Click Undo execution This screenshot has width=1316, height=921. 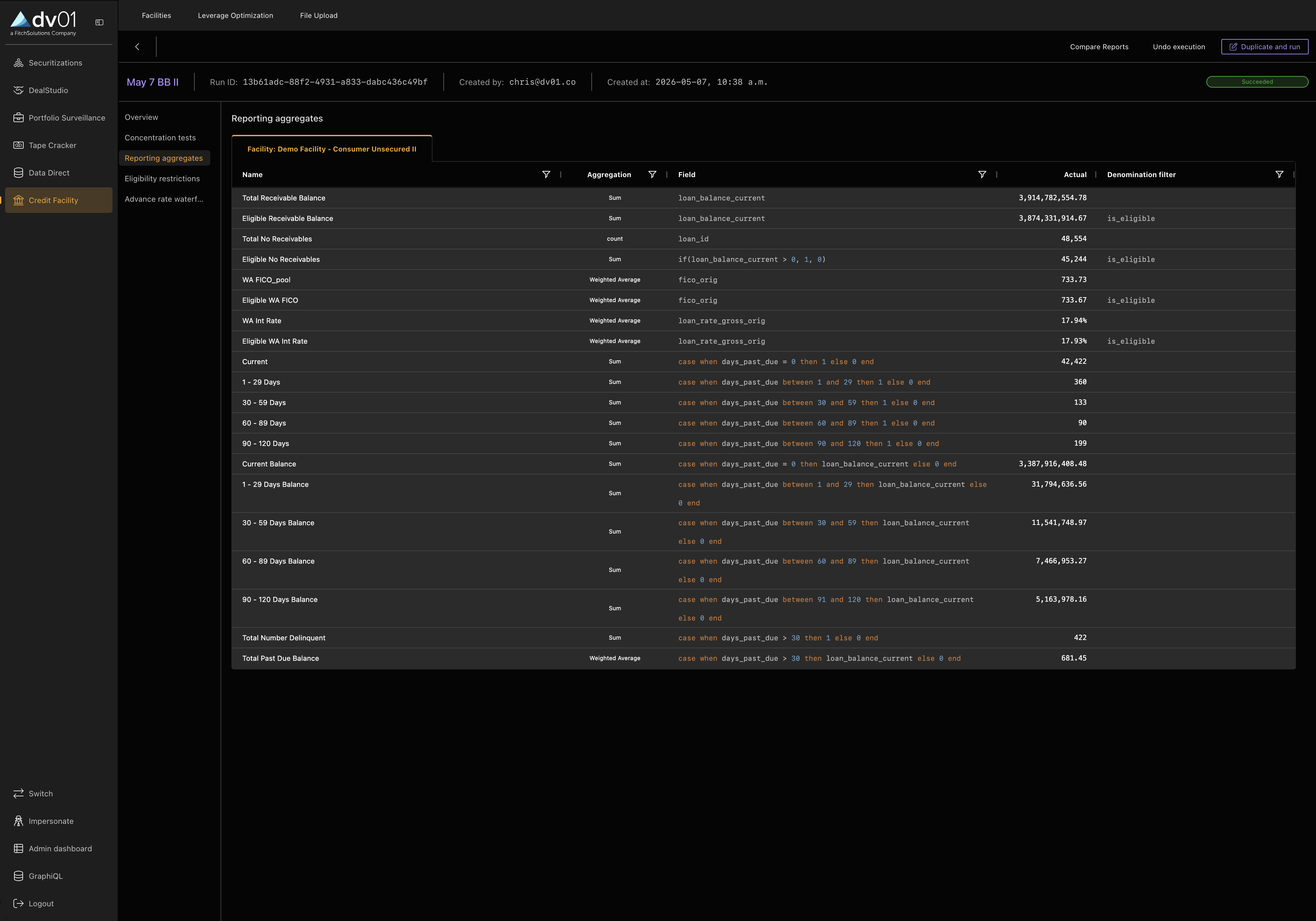(x=1179, y=47)
